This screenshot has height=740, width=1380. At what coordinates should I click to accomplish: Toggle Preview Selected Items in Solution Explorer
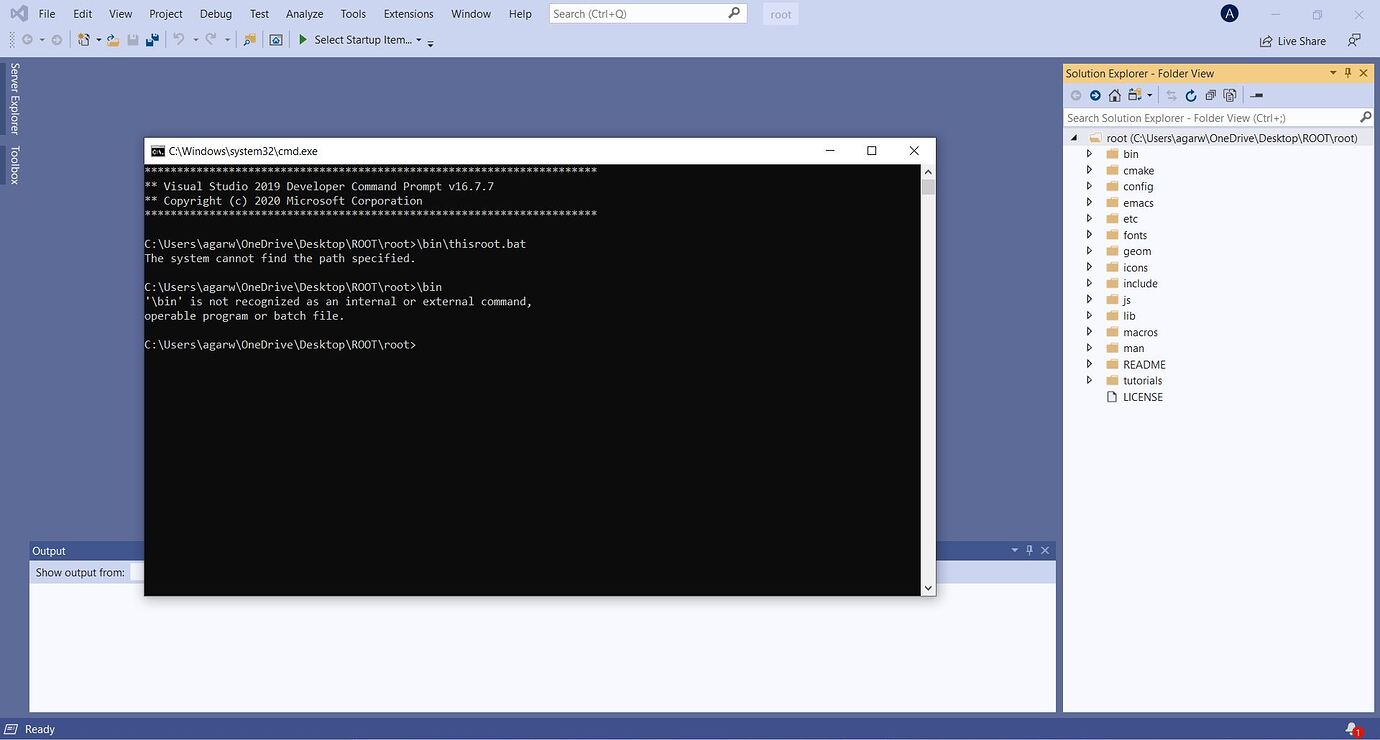[1229, 95]
